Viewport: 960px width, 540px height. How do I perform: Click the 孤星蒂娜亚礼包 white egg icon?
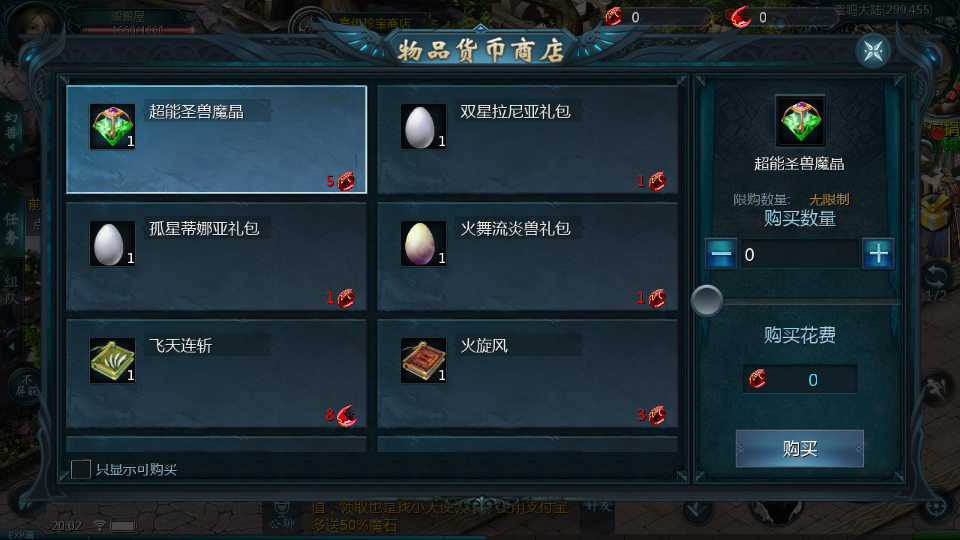112,244
